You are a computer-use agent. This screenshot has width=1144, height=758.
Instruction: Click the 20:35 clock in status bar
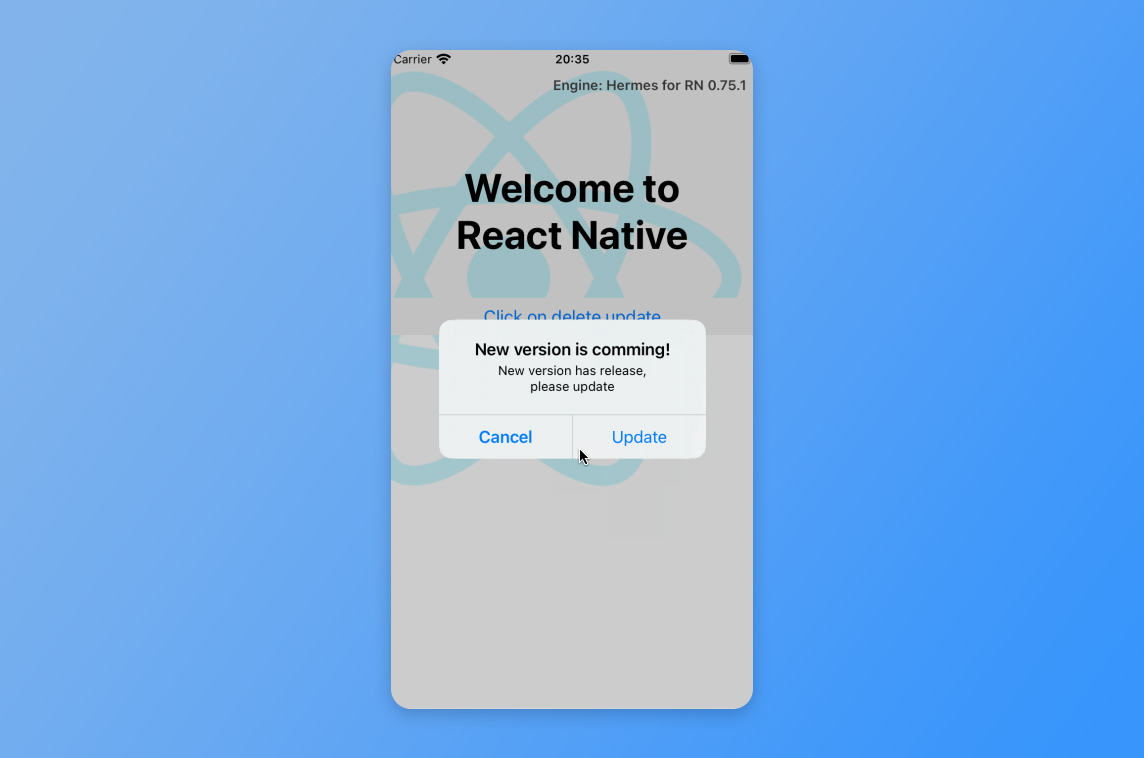click(x=572, y=59)
